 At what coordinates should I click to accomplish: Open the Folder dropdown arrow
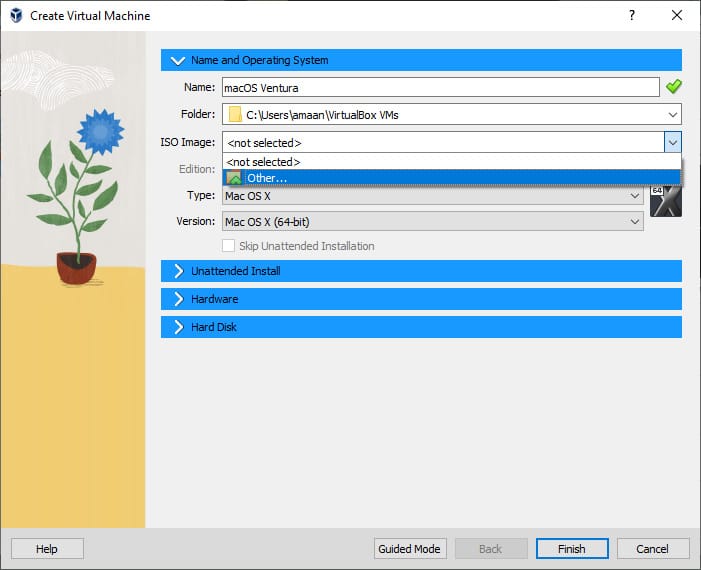pyautogui.click(x=673, y=115)
